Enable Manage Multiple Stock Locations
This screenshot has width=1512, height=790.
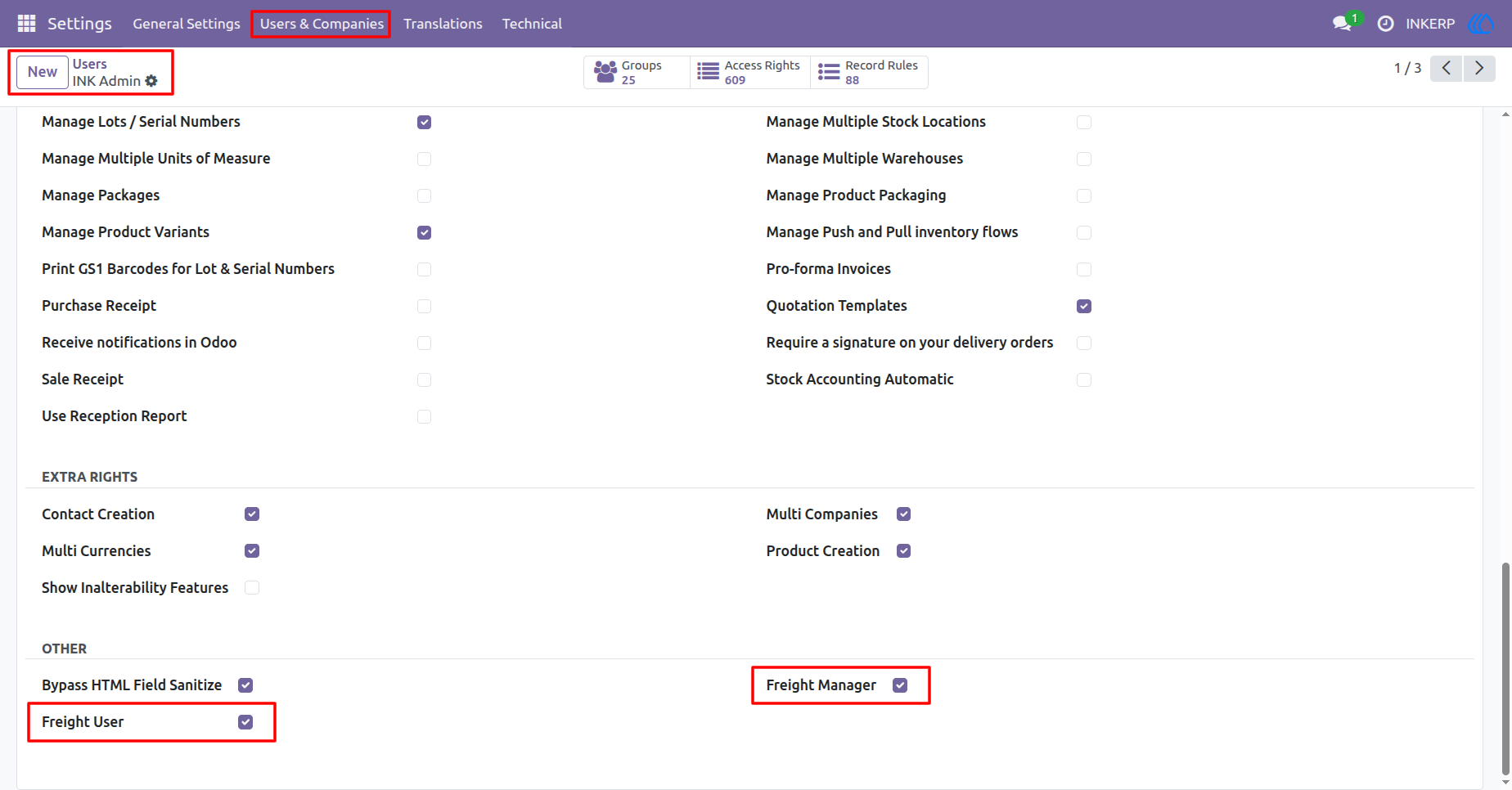pos(1084,122)
